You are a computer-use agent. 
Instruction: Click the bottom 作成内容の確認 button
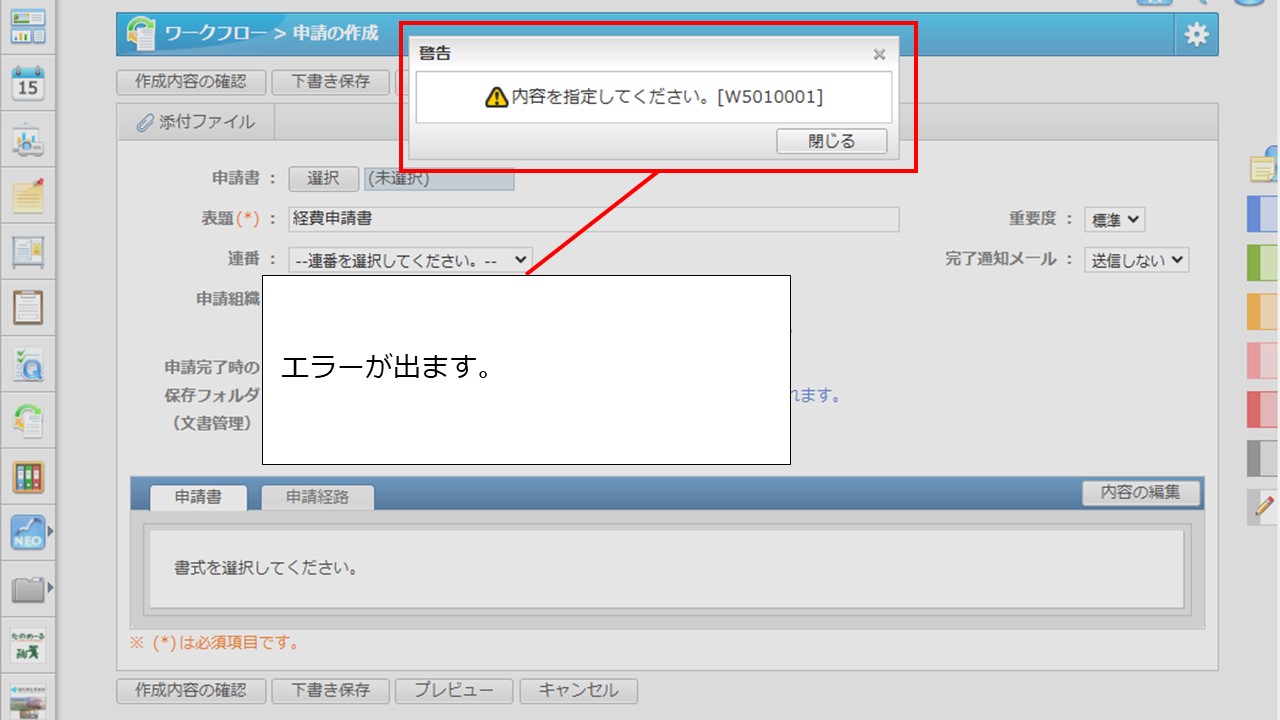tap(191, 690)
